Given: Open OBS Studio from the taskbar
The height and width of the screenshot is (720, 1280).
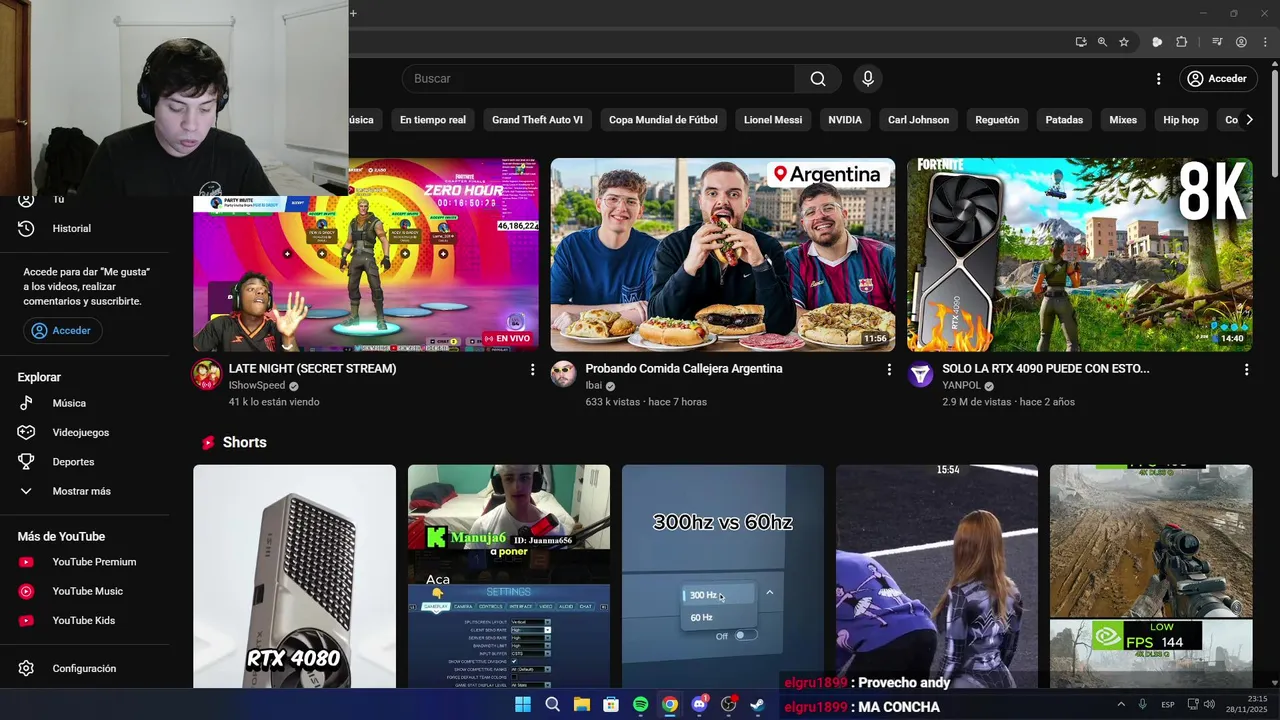Looking at the screenshot, I should tap(729, 705).
